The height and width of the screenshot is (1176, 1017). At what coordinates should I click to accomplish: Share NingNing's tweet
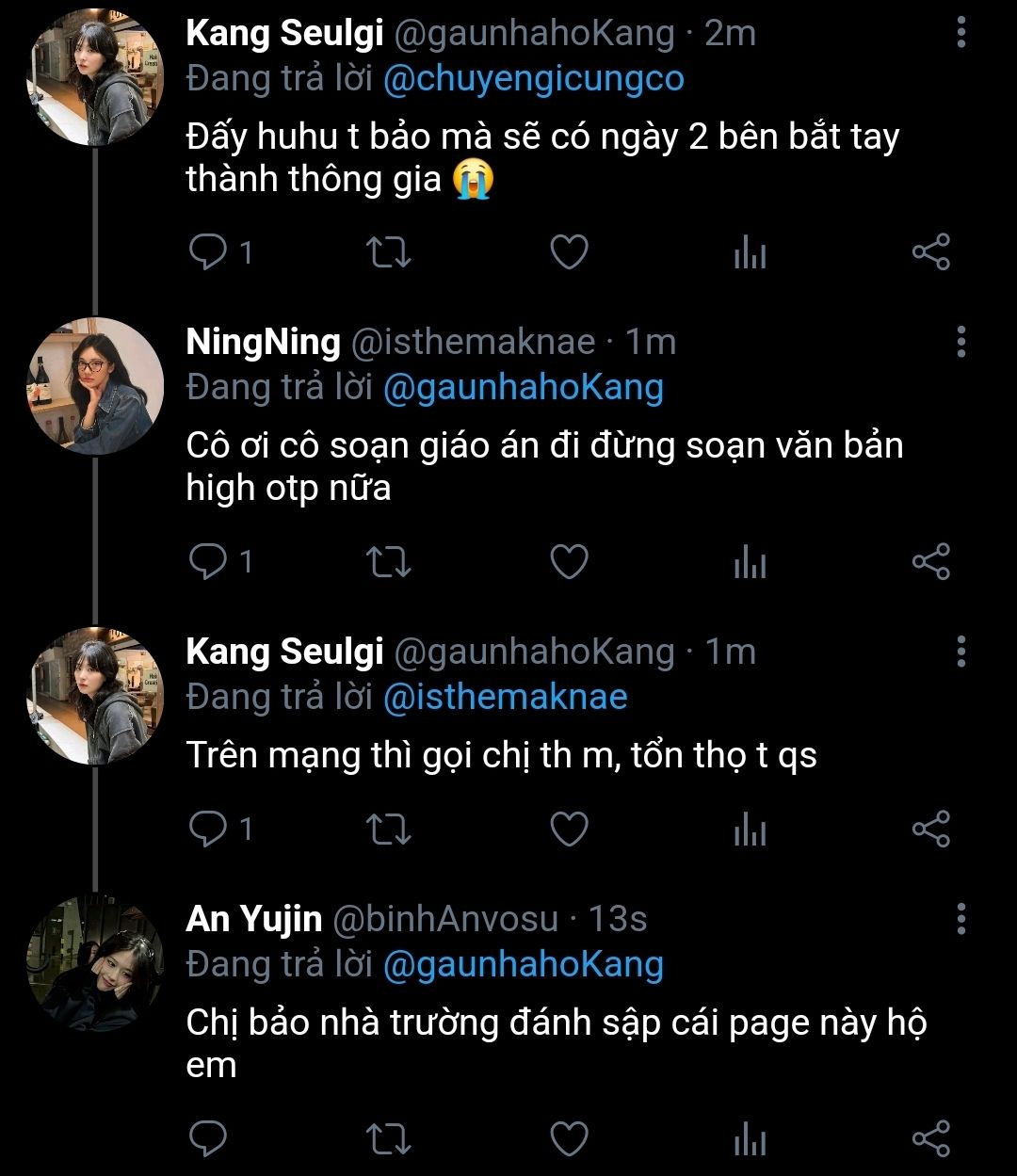tap(931, 562)
